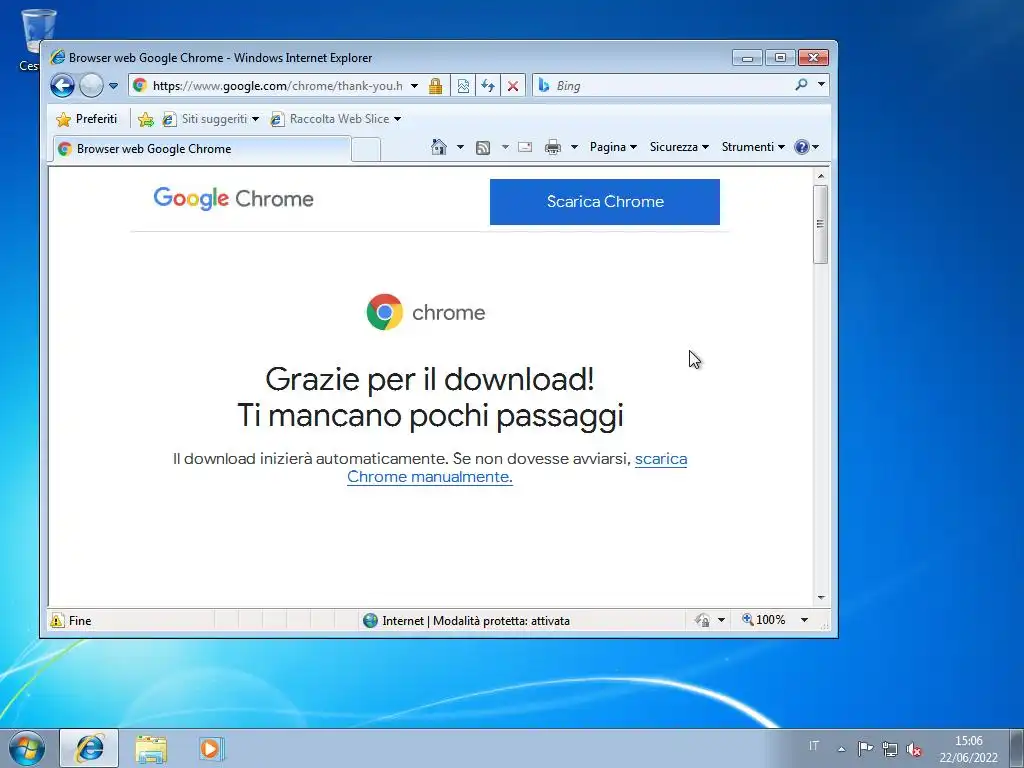Show hidden tray icons arrow
The height and width of the screenshot is (768, 1024).
click(x=842, y=749)
